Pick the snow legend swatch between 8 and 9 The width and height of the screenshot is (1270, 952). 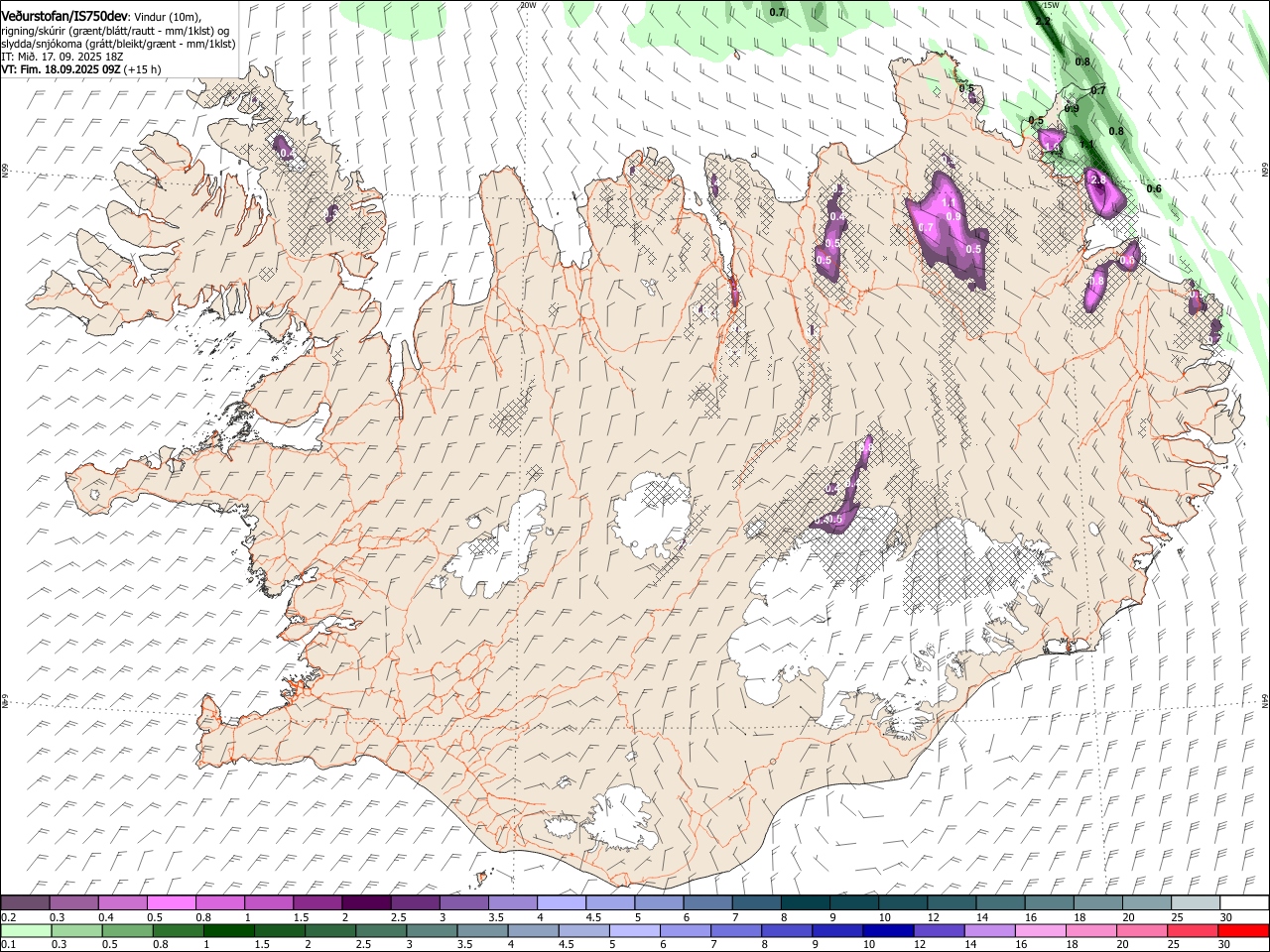(805, 903)
